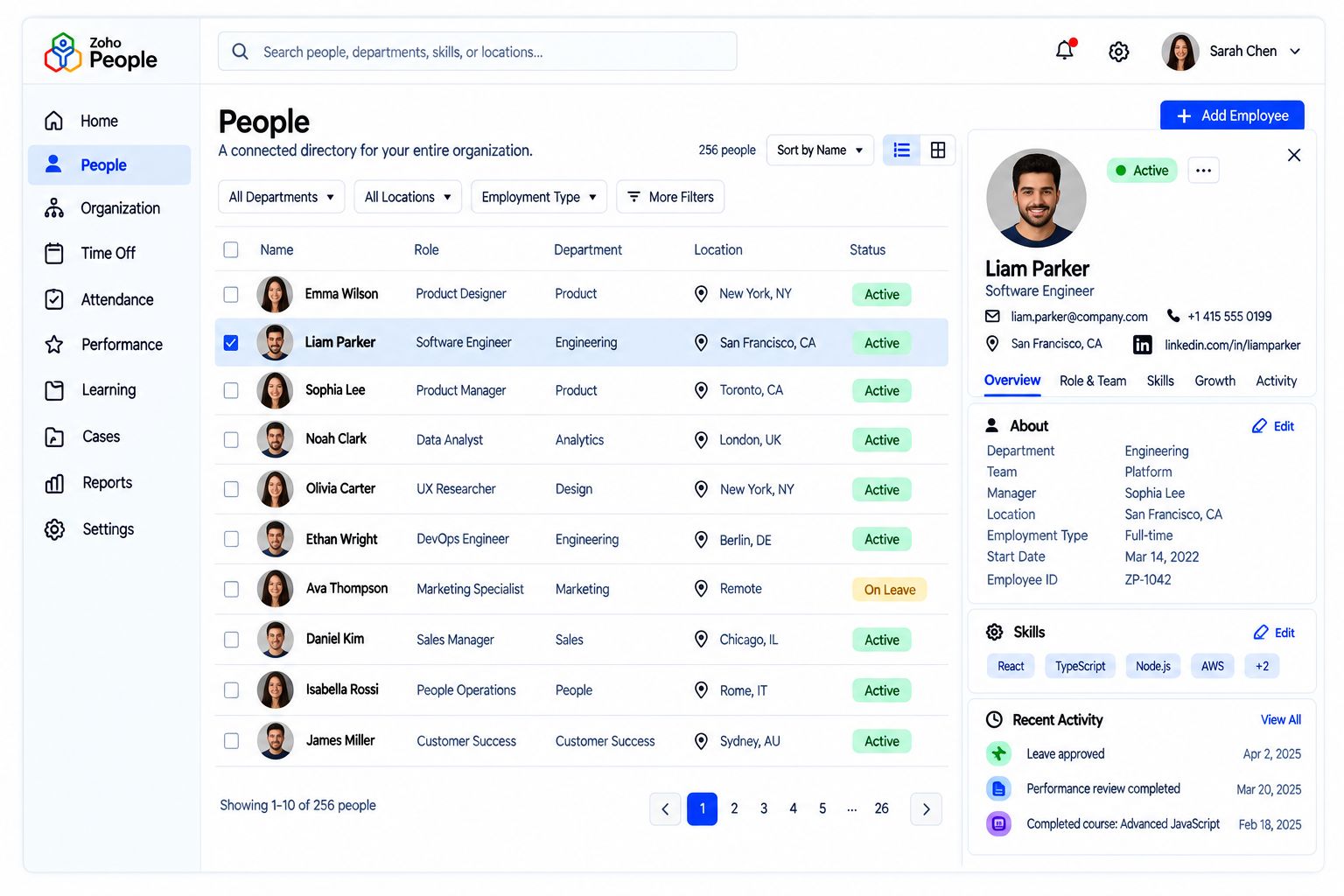Tick the select-all checkbox in the table header
The height and width of the screenshot is (896, 1344).
tap(231, 249)
